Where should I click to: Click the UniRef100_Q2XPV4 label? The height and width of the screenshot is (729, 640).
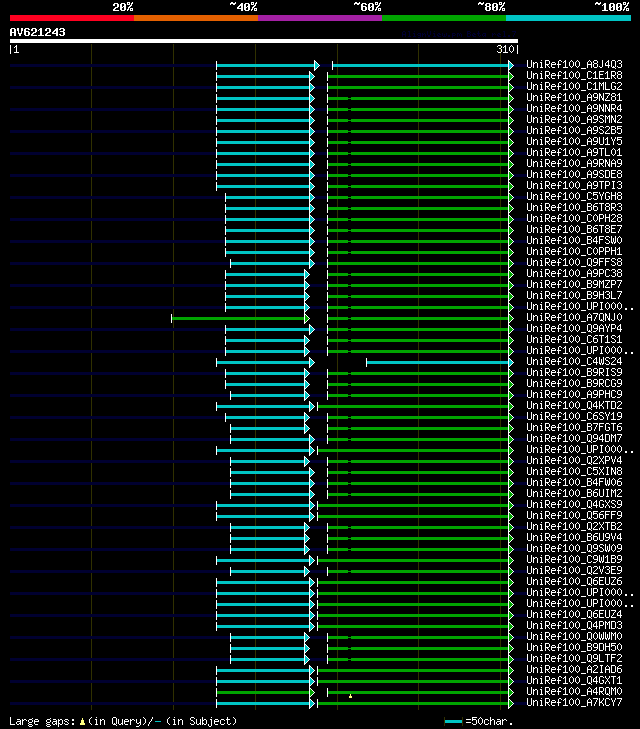click(x=574, y=461)
